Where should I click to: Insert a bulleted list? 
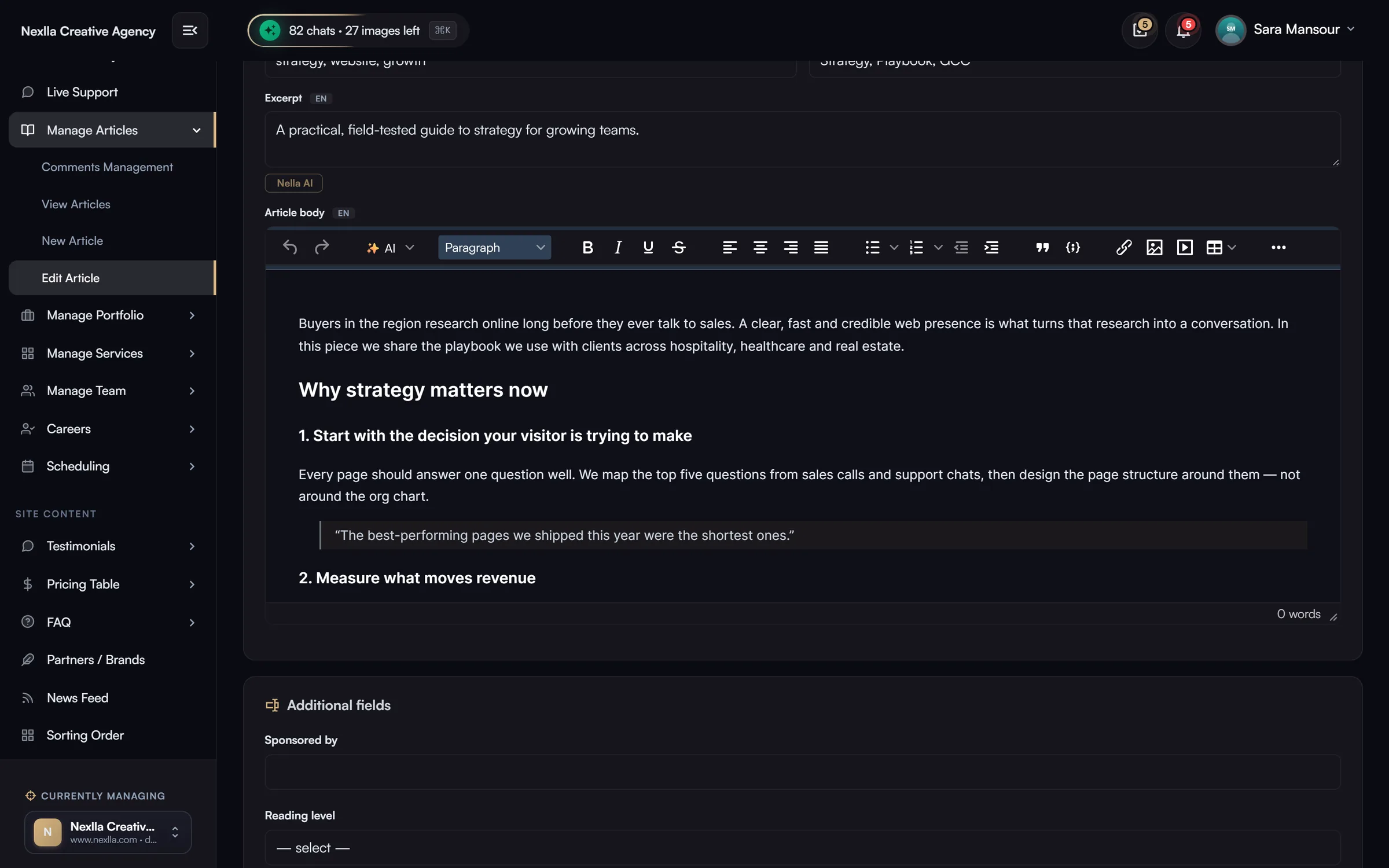click(872, 248)
